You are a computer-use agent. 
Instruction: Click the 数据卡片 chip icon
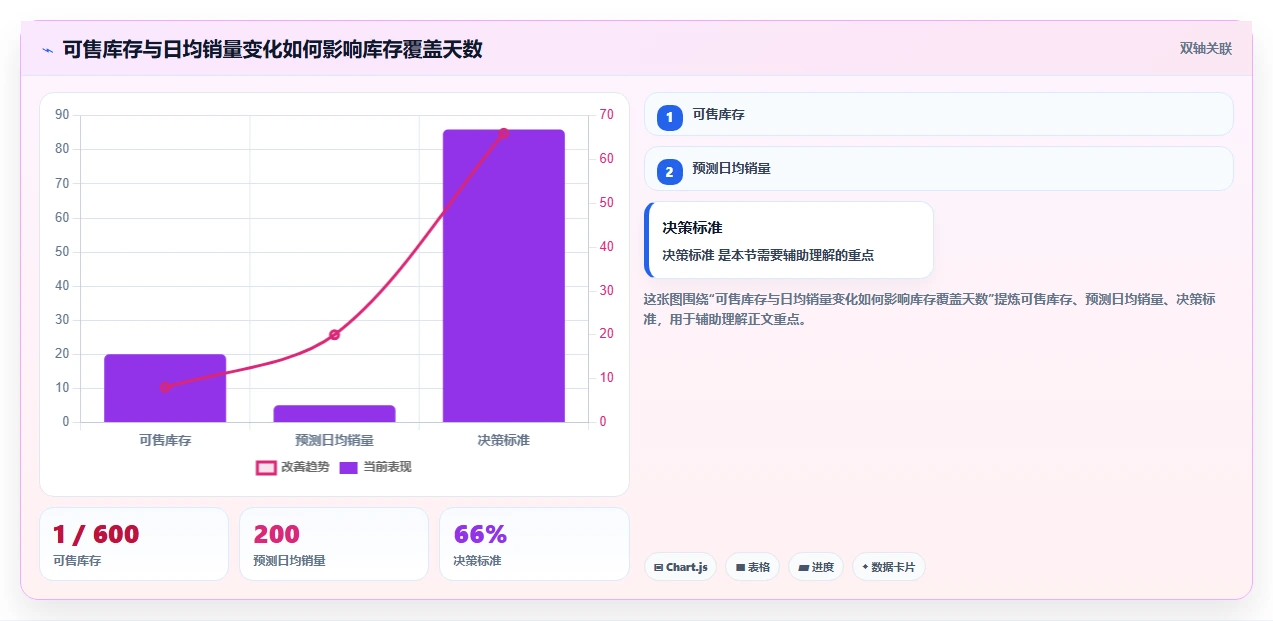[865, 567]
